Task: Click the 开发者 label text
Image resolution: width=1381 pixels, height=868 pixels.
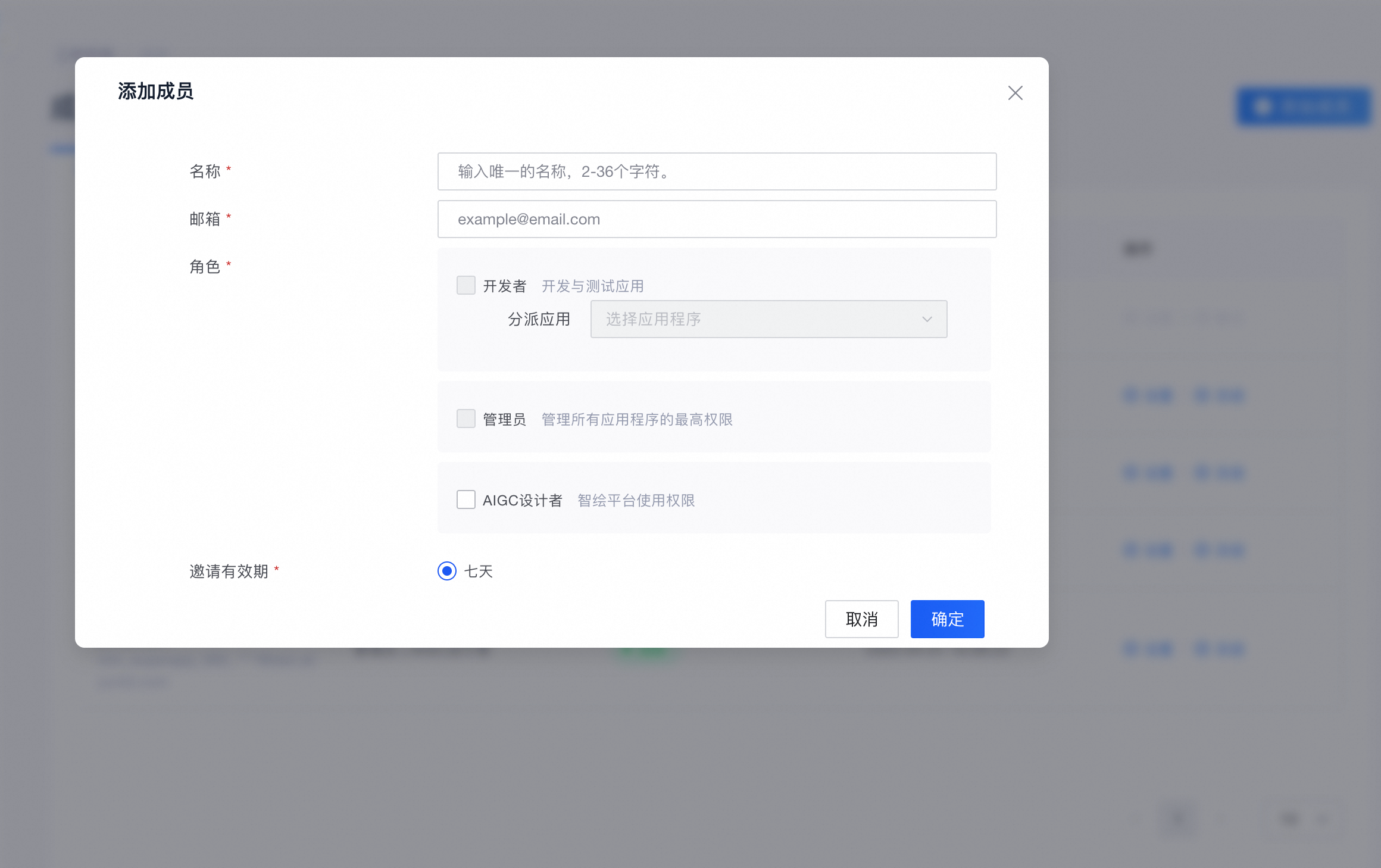Action: click(505, 286)
